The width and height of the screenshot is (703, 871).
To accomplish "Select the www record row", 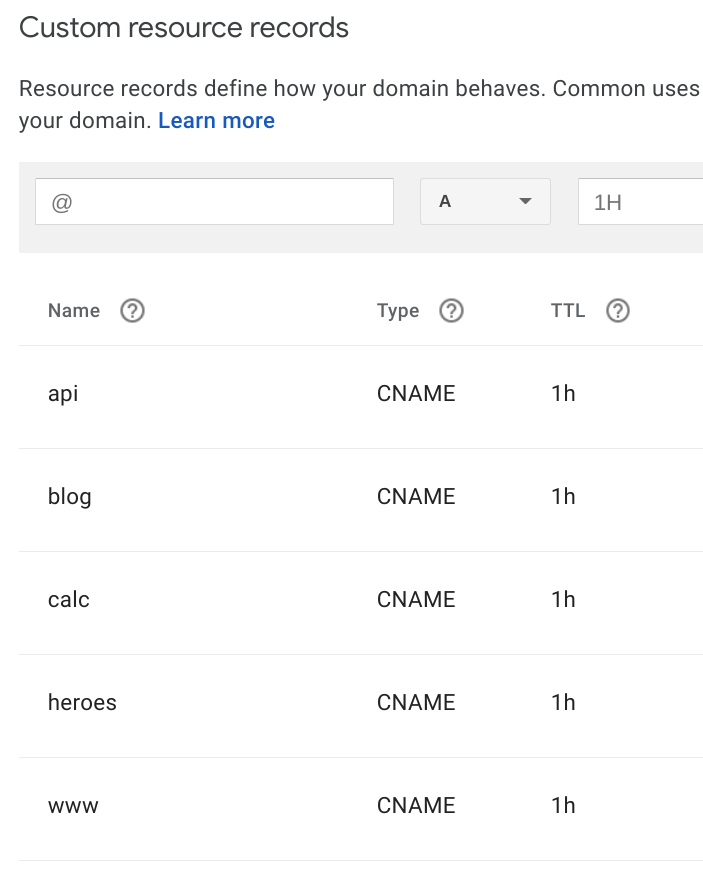I will [73, 805].
